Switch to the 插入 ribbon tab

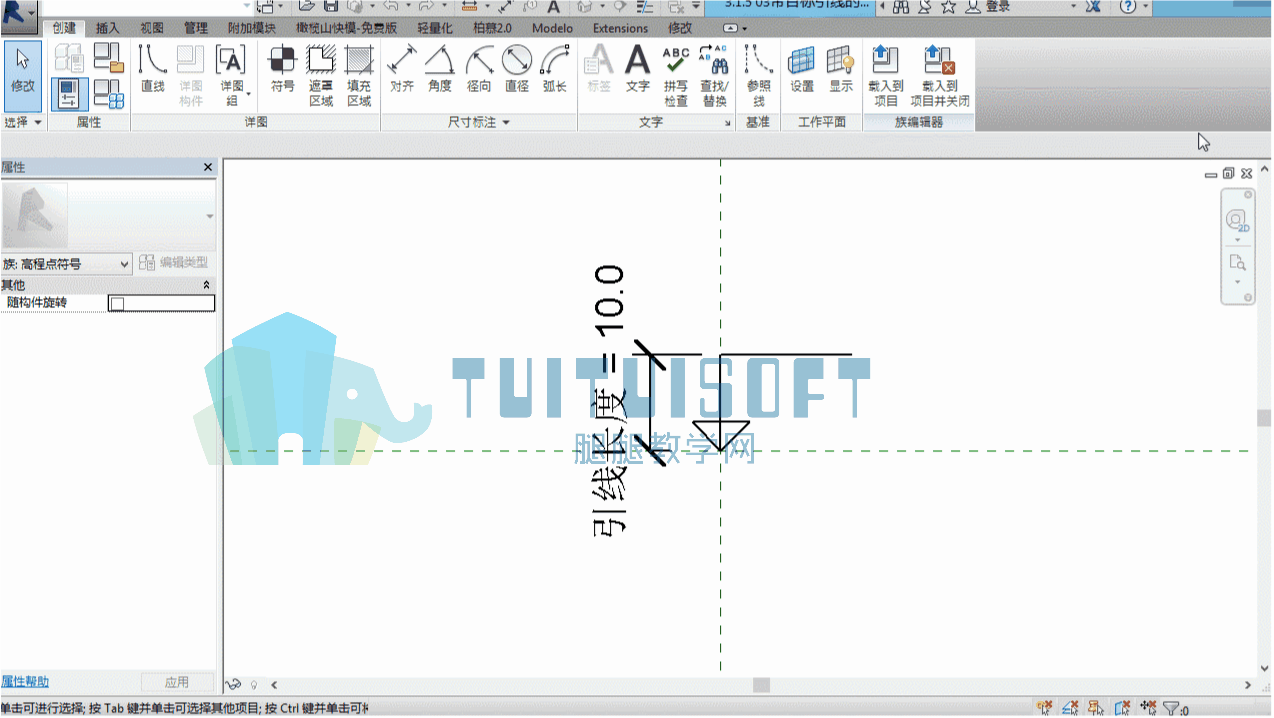point(108,28)
